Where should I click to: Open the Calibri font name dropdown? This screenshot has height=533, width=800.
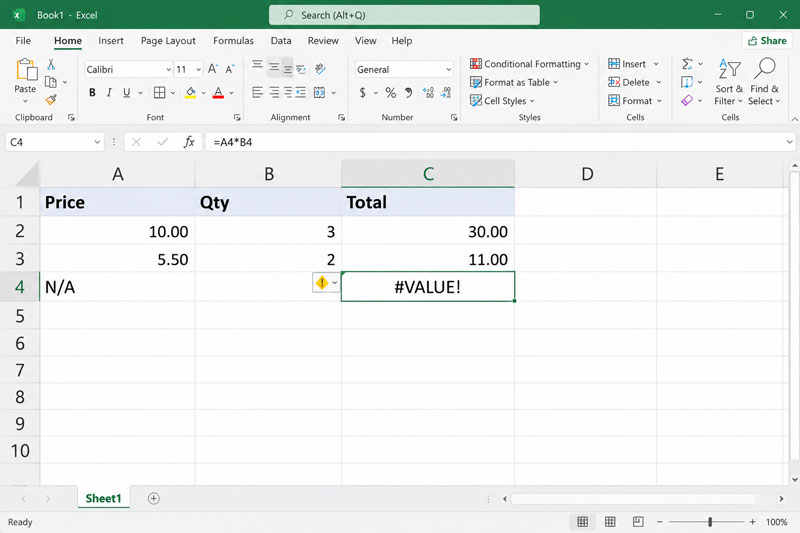[x=168, y=69]
